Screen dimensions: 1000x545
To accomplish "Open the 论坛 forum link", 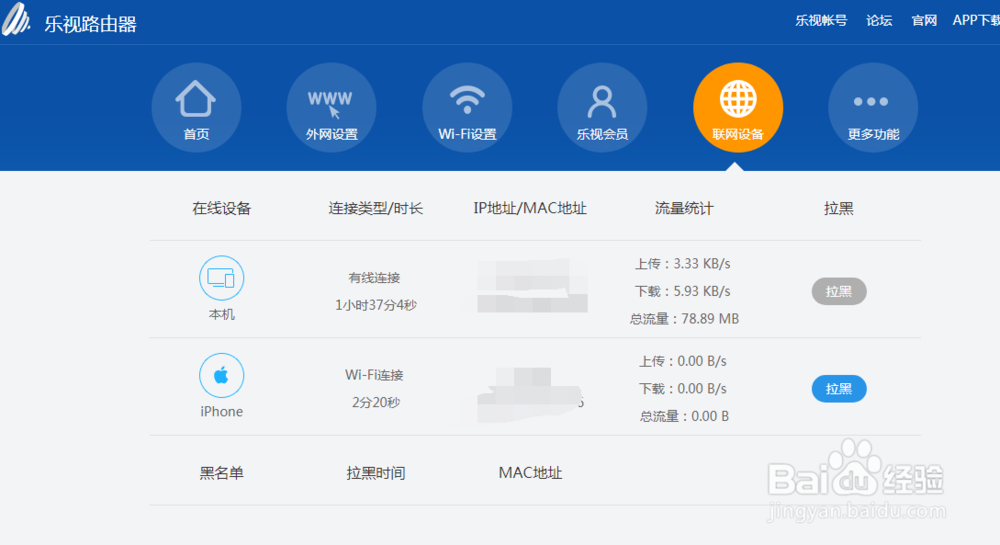I will [879, 20].
